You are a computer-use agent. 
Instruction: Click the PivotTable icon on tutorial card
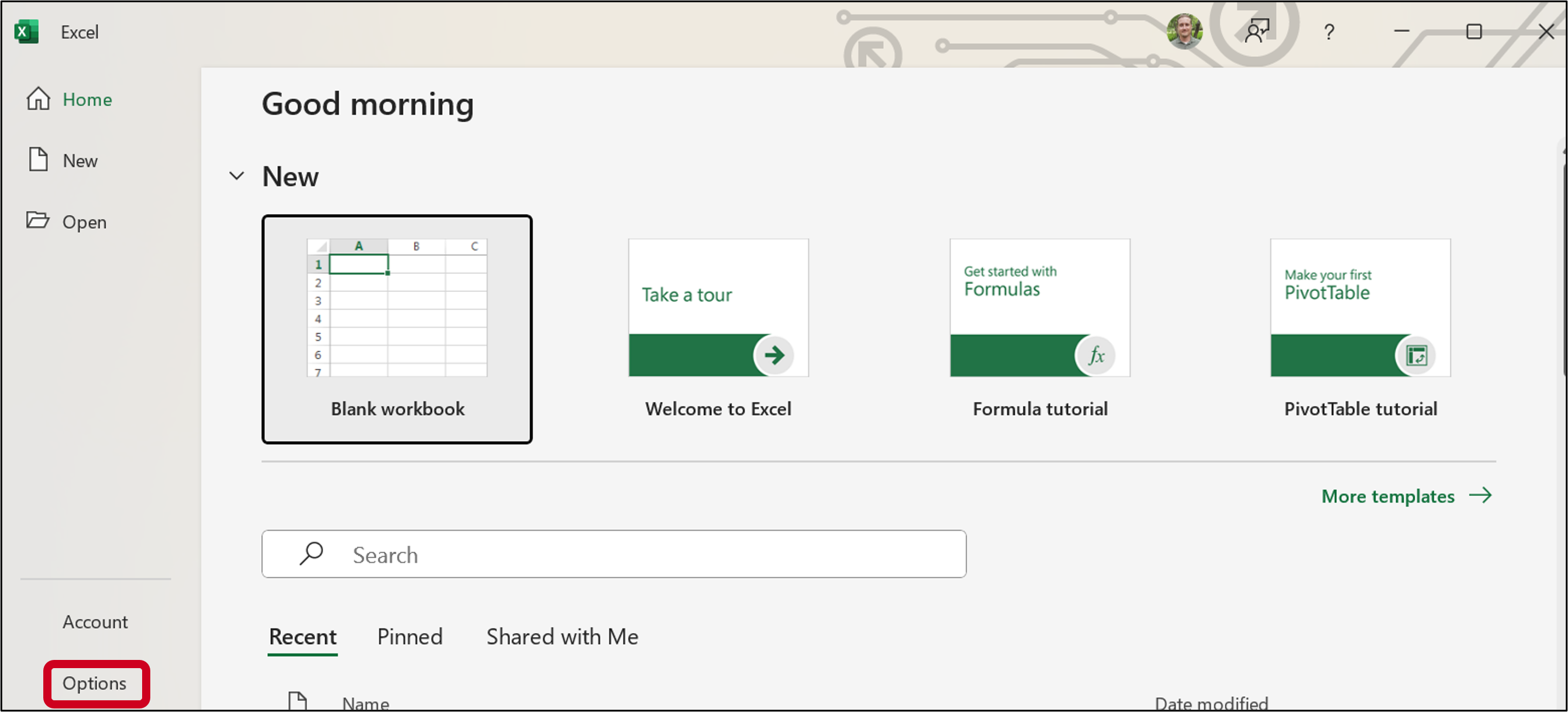pyautogui.click(x=1417, y=355)
